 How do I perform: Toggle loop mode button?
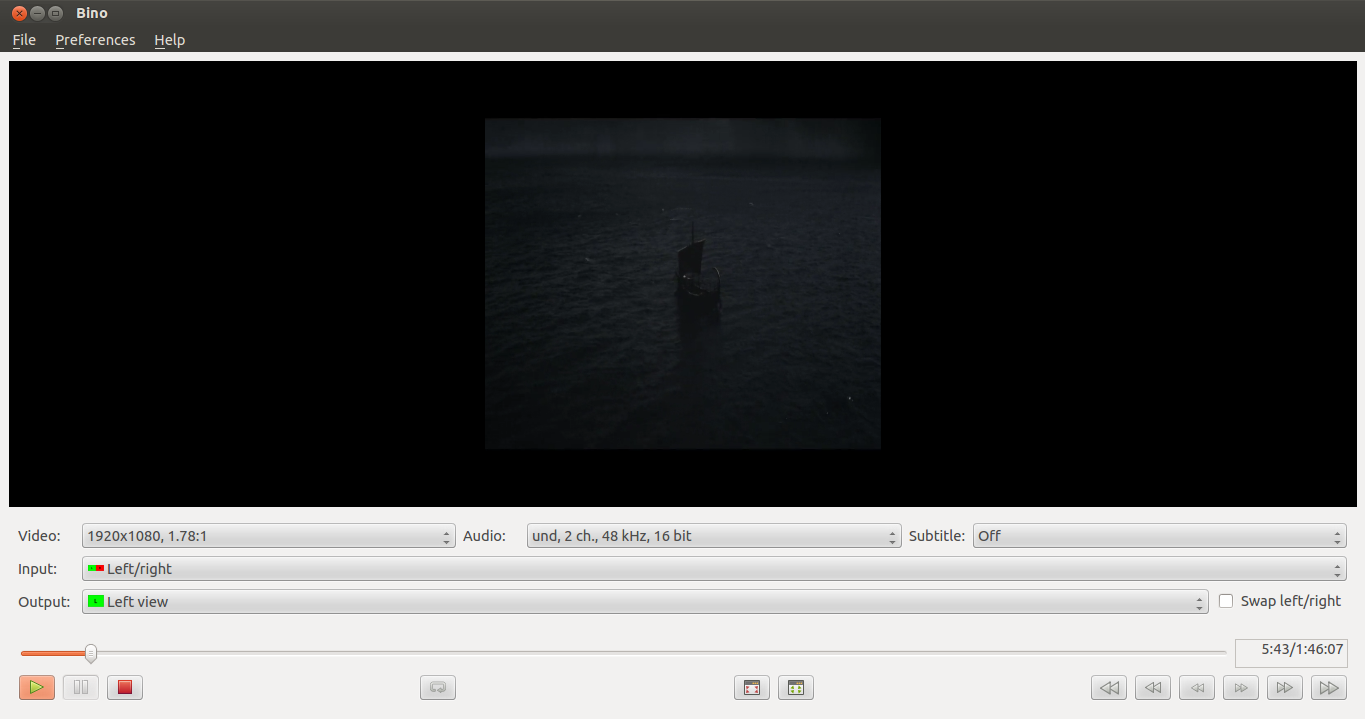(x=438, y=688)
